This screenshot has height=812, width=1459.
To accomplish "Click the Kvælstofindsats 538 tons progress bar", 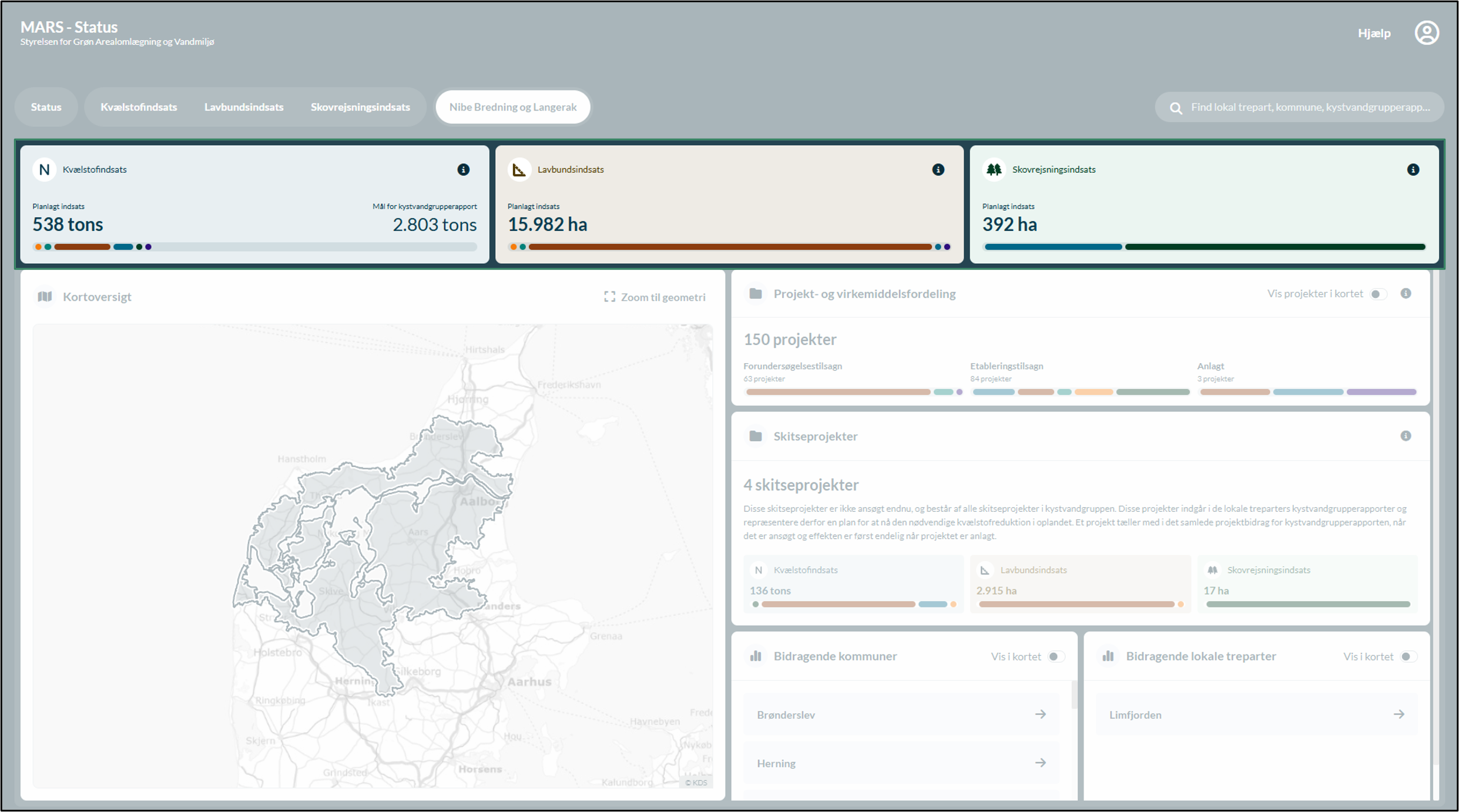I will pos(254,247).
